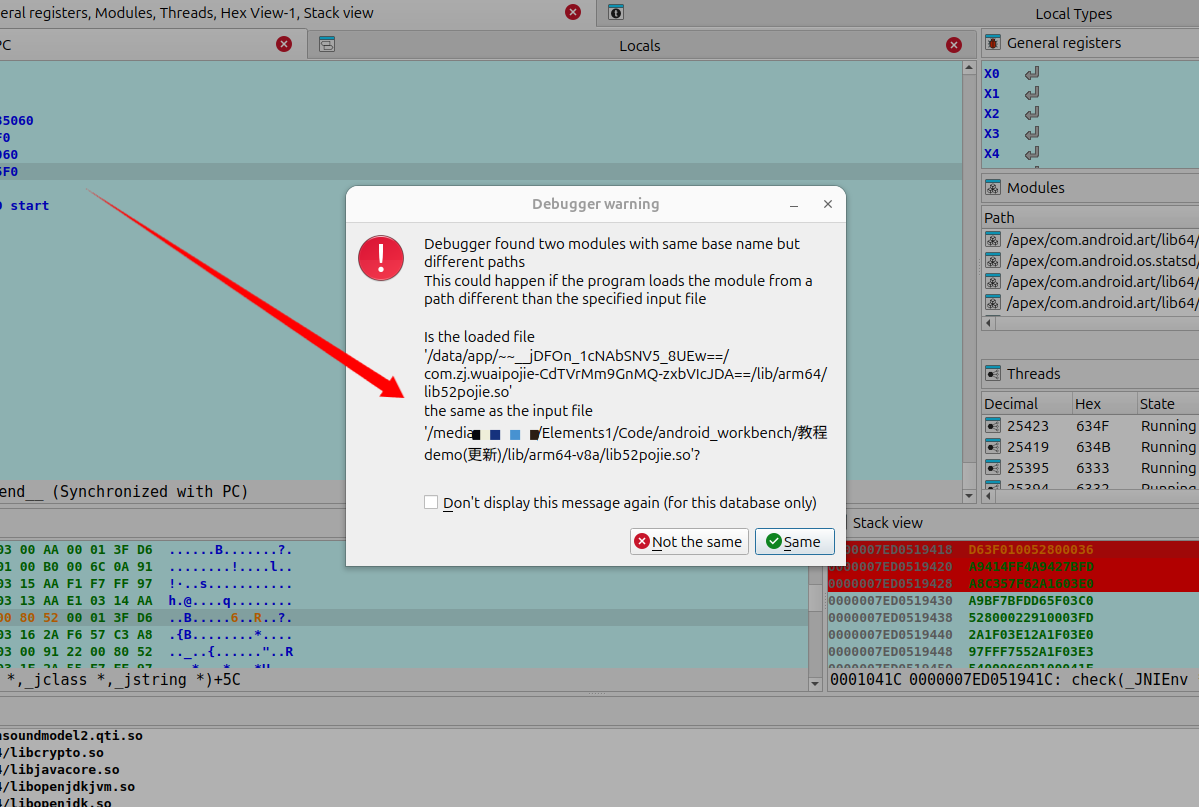Click the libcrypto.so line in output log

[x=52, y=753]
